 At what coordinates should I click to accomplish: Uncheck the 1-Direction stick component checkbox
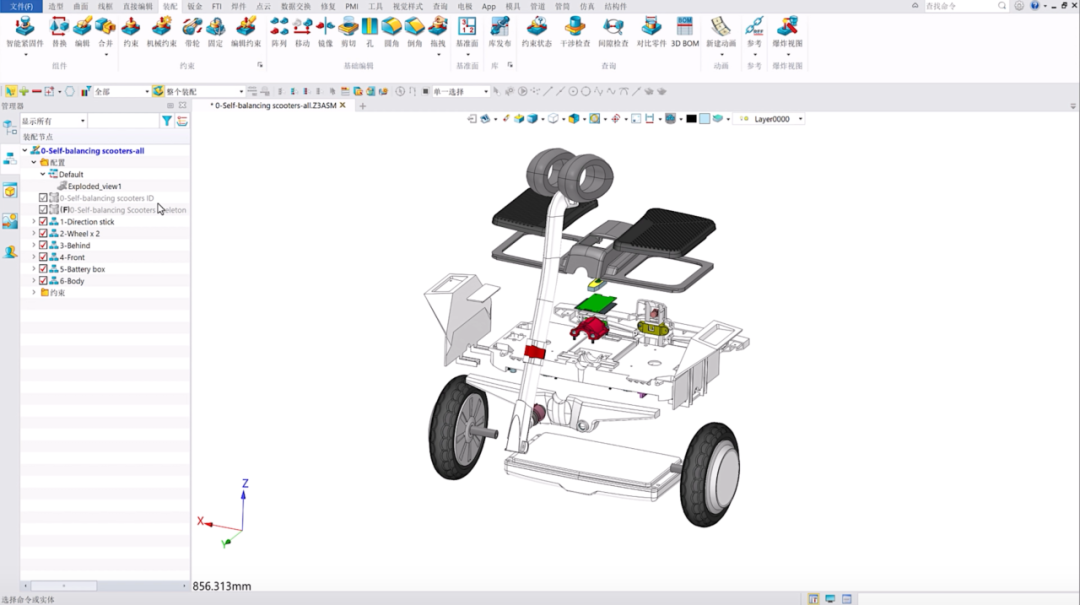[x=43, y=222]
